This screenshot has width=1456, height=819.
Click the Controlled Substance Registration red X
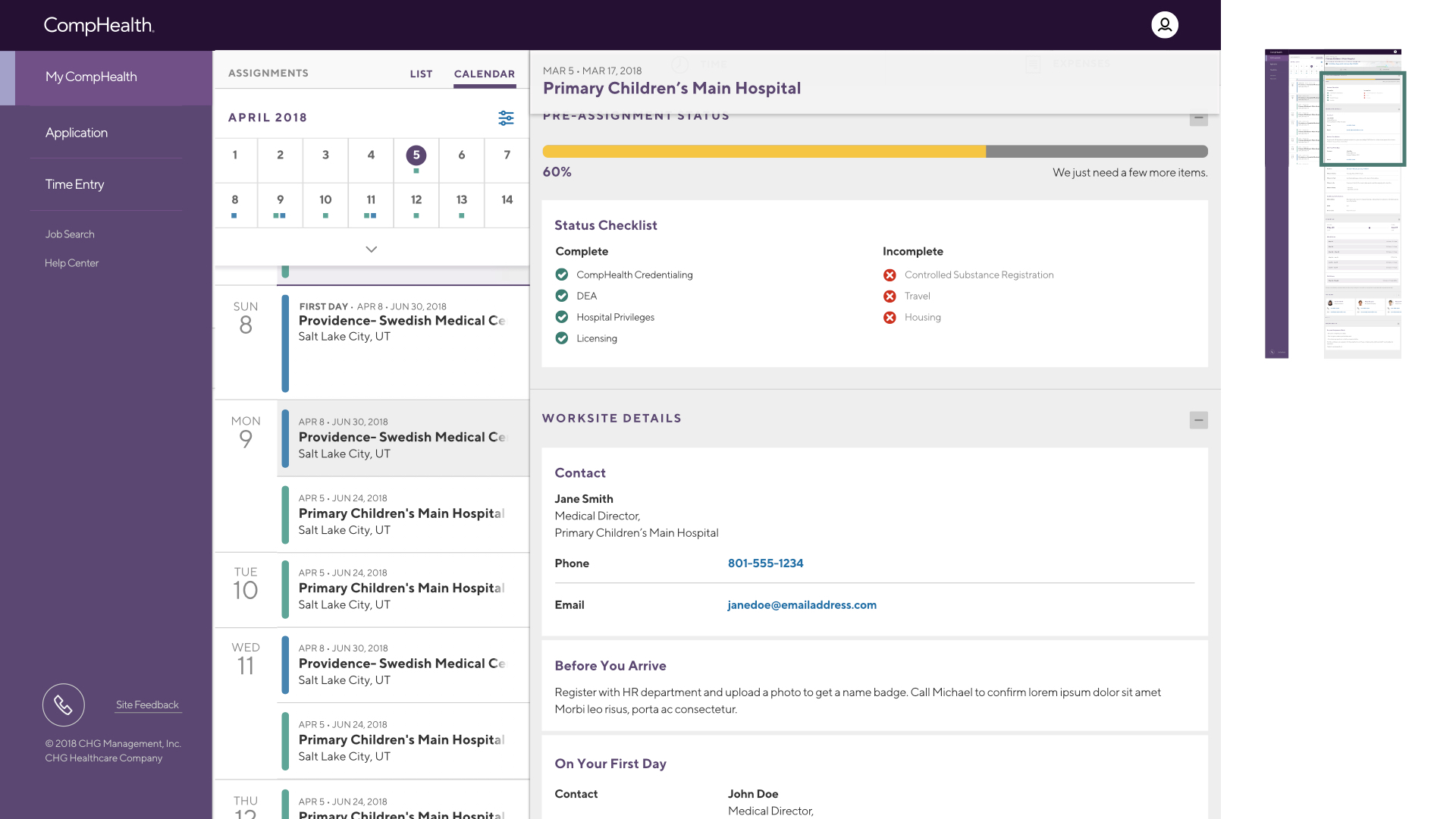(x=890, y=275)
